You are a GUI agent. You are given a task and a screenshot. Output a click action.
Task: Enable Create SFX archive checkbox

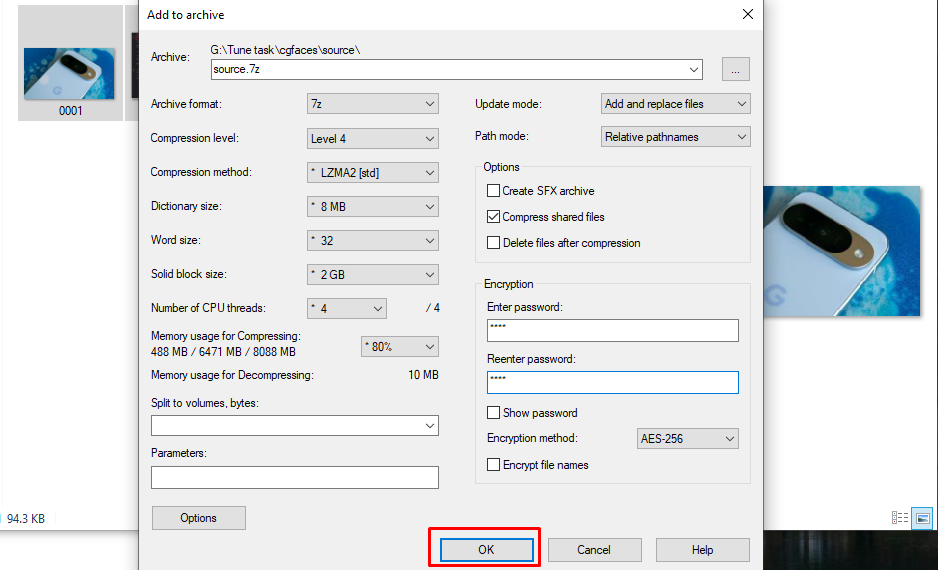(x=494, y=191)
